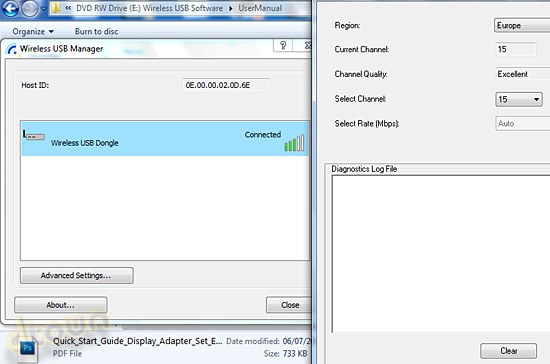
Task: Click the folder icon in address bar
Action: tap(55, 8)
